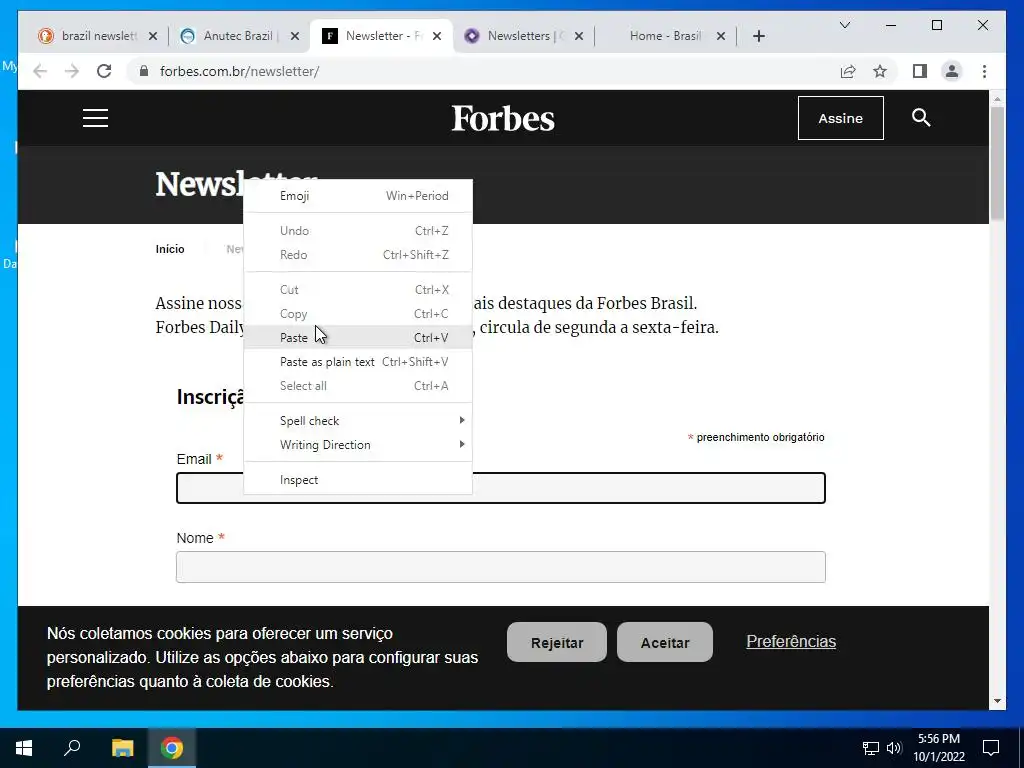Close the 'Home - Brasil' tab
Image resolution: width=1024 pixels, height=768 pixels.
[720, 36]
